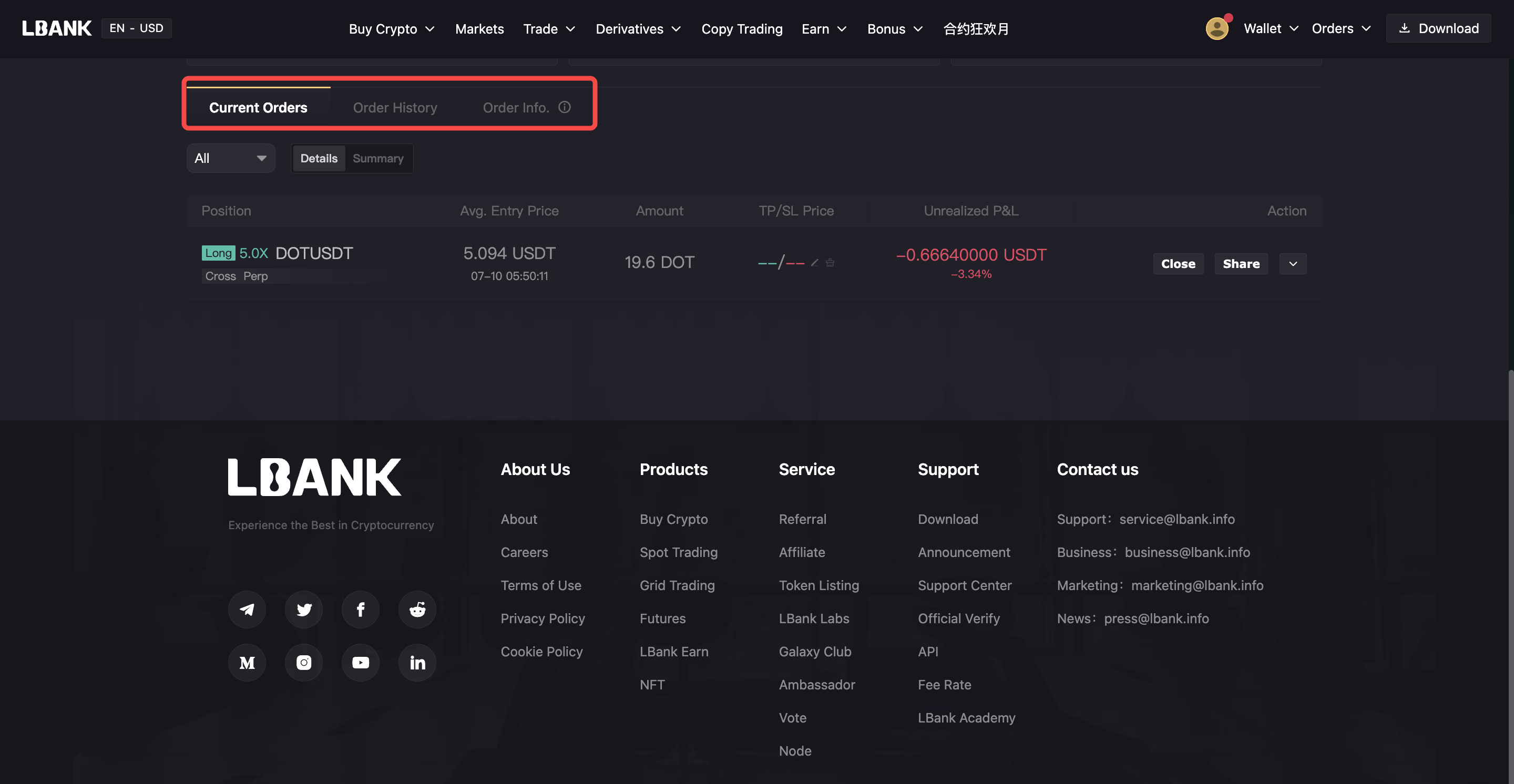Screen dimensions: 1514x784
Task: Switch to Order Info. tab
Action: [515, 108]
